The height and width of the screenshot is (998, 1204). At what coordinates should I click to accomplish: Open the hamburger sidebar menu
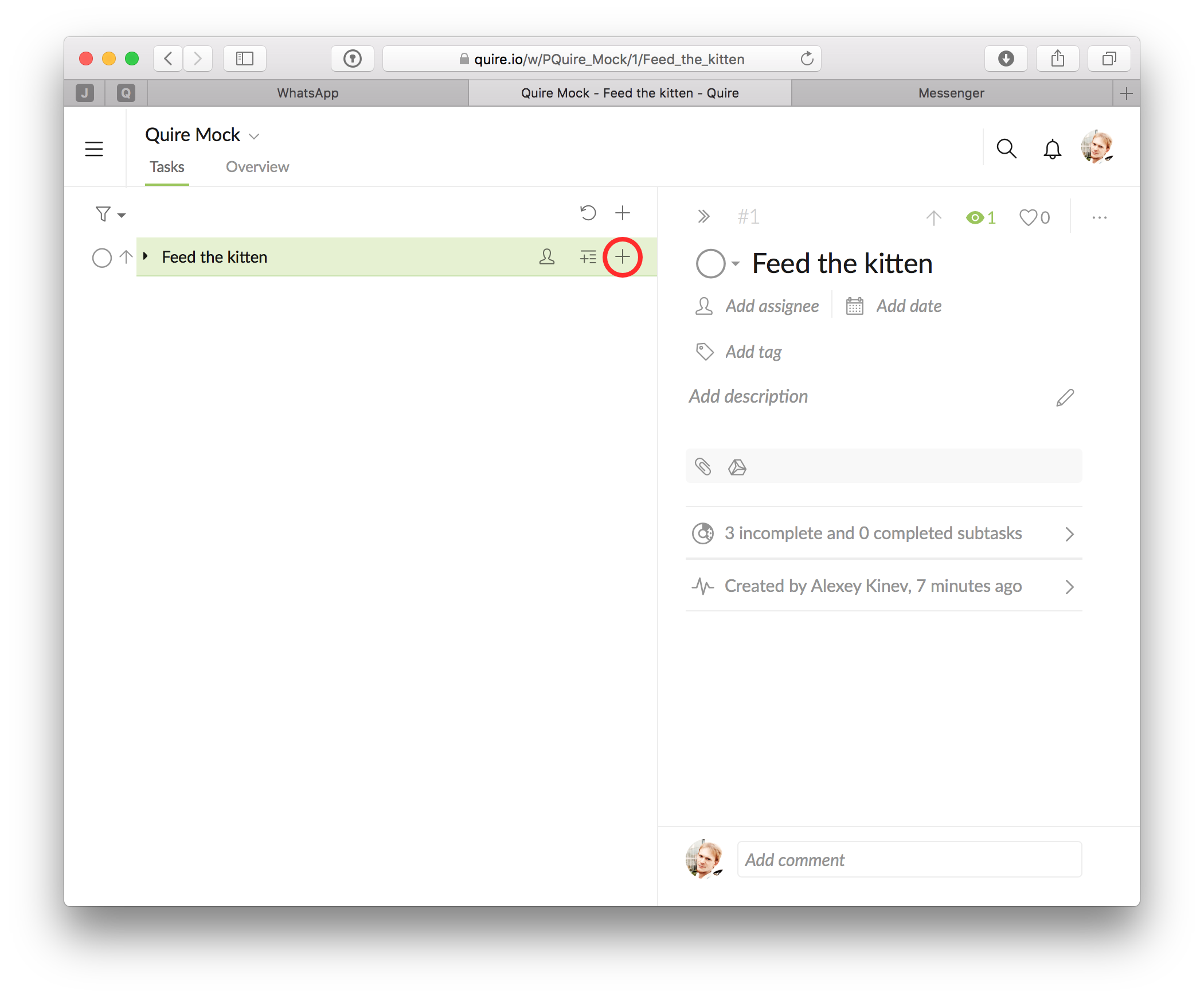pos(94,149)
